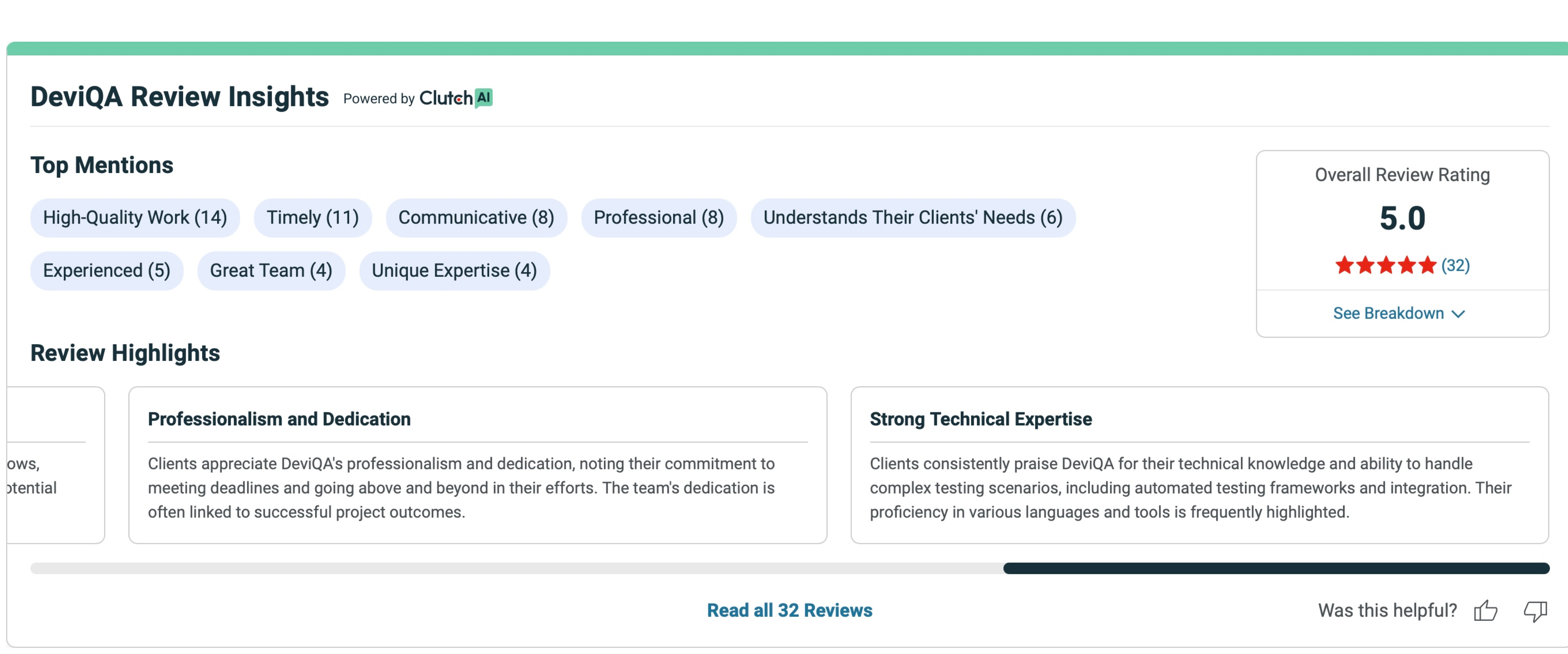1568x654 pixels.
Task: Click the Clutch AI logo
Action: click(456, 98)
